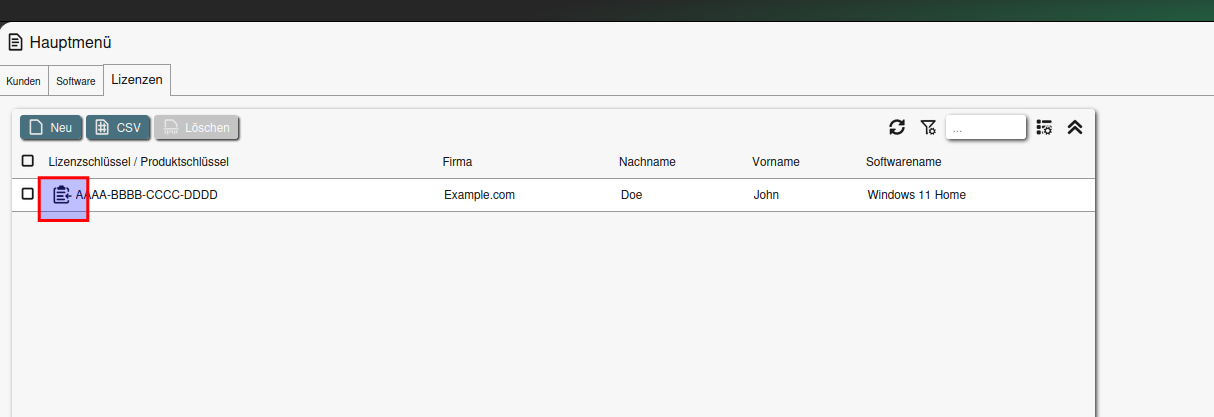Check the box for the AAAA-BBBB-CCCC-DDDD row
The image size is (1214, 417).
tap(28, 194)
